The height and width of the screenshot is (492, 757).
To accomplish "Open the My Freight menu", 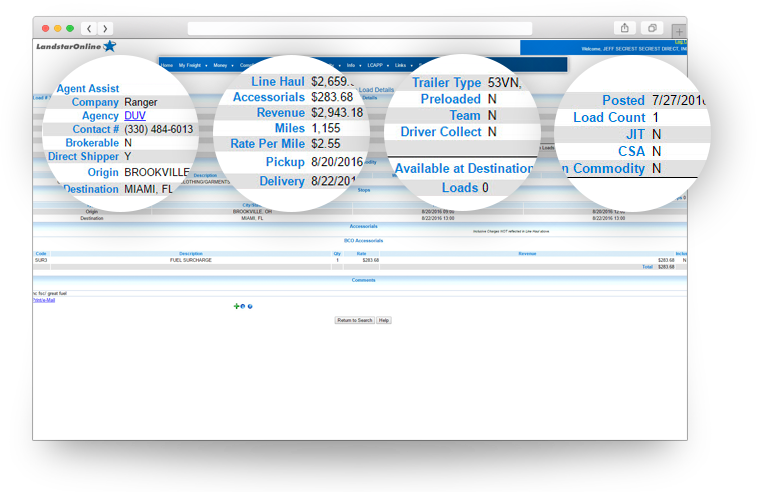I will (x=190, y=65).
